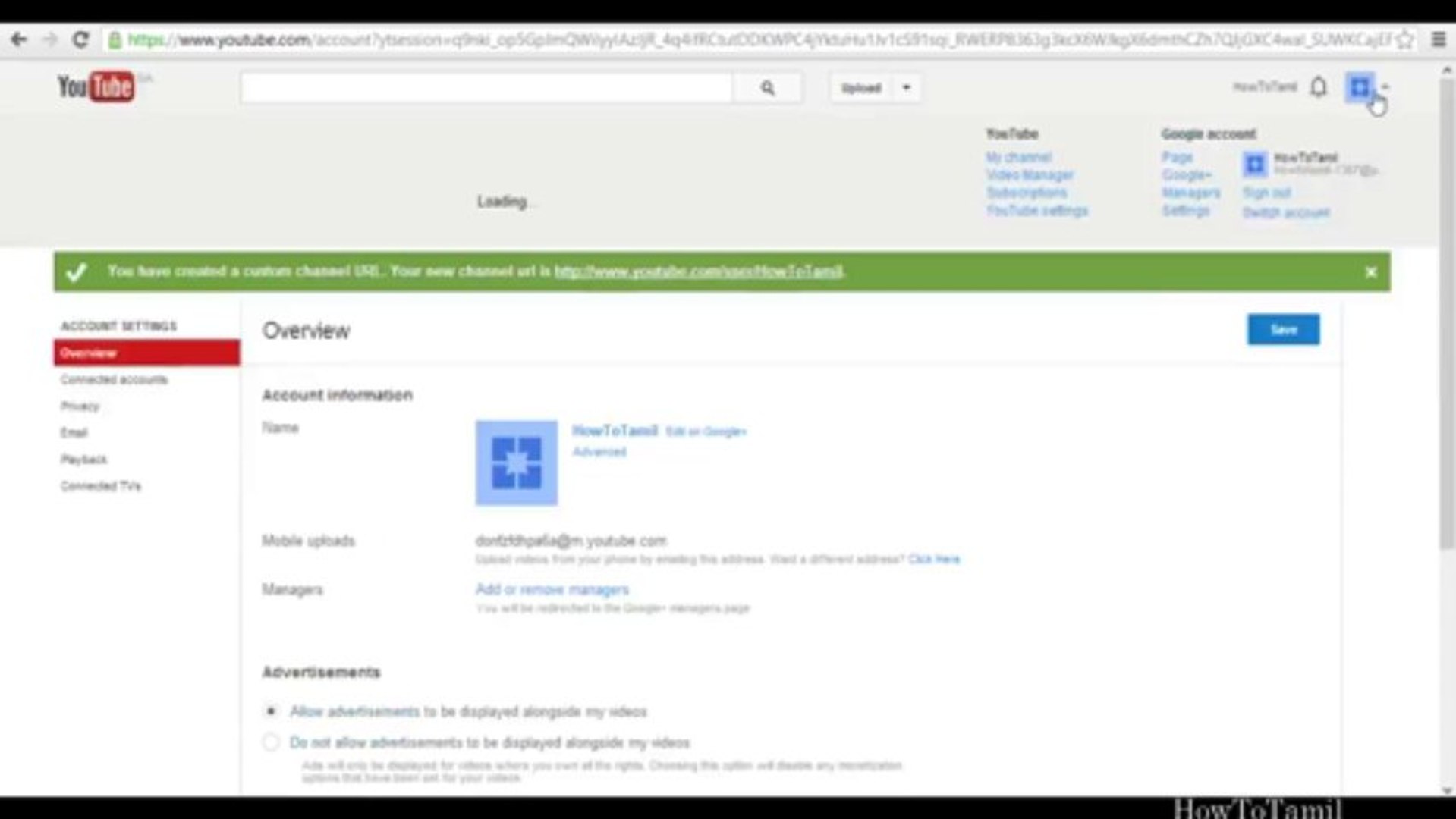
Task: Open the notifications bell
Action: click(1320, 87)
